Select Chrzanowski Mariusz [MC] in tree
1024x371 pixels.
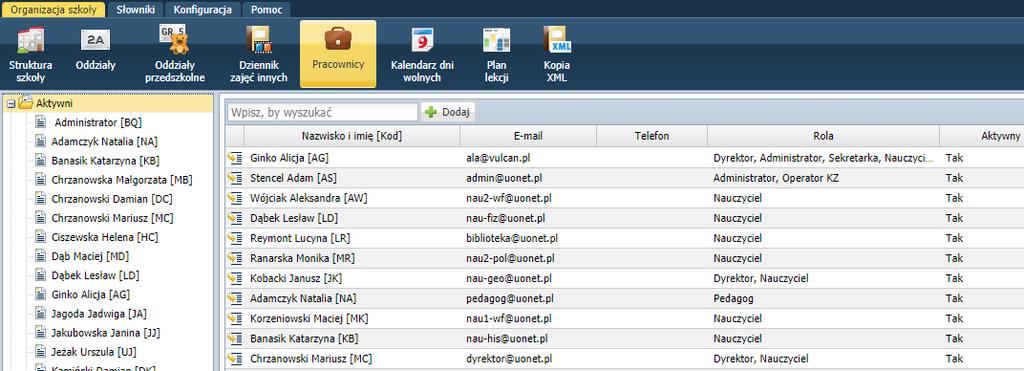112,218
